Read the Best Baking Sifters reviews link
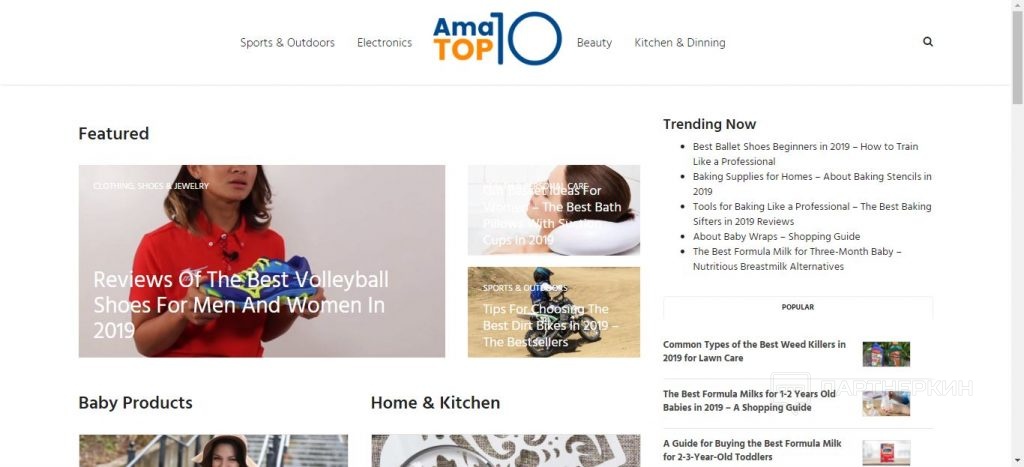Viewport: 1024px width, 467px height. tap(812, 214)
